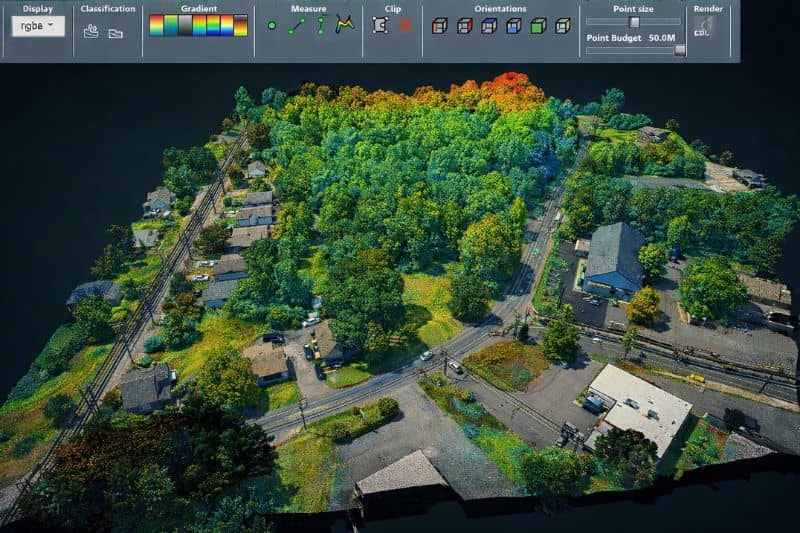Click the Measure section label
Viewport: 800px width, 533px height.
[x=309, y=9]
